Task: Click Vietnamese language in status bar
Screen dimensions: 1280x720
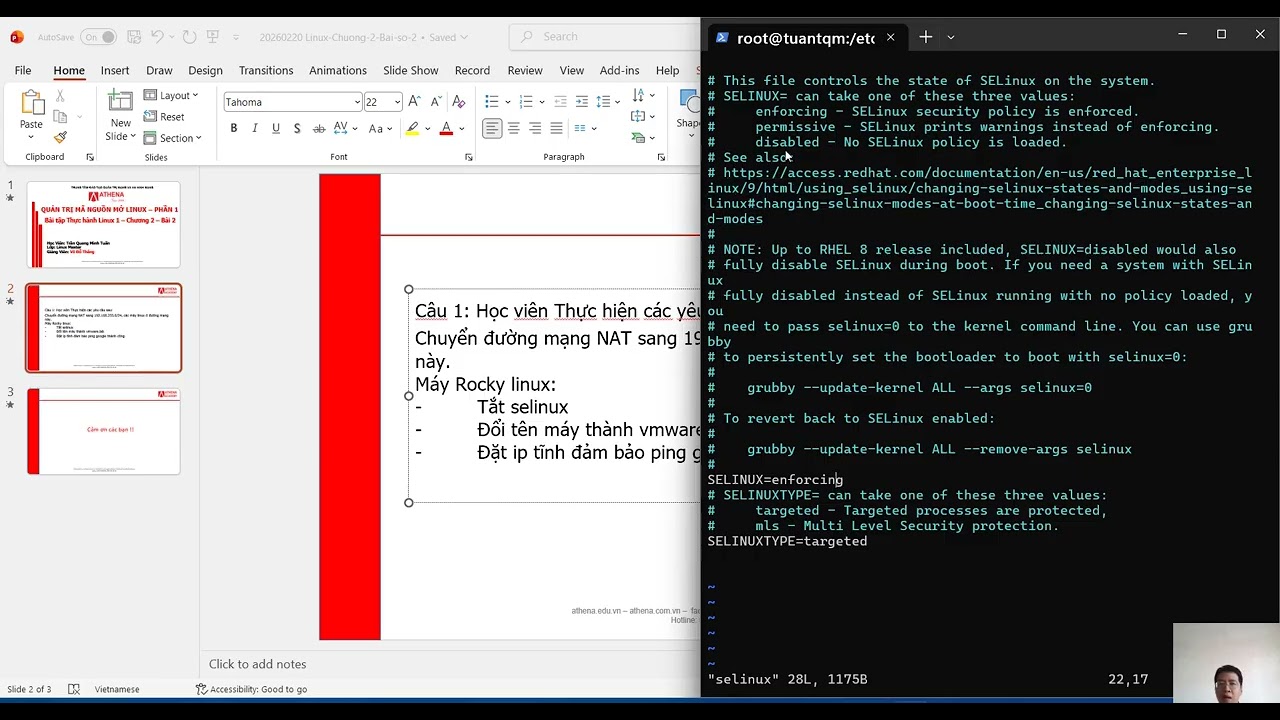Action: [117, 689]
